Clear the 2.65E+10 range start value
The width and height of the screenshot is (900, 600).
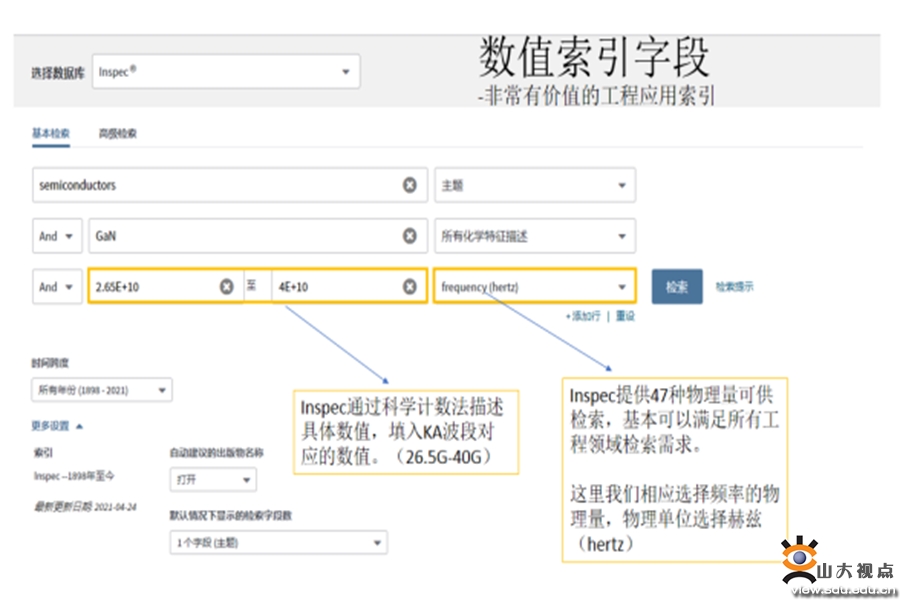(x=227, y=286)
